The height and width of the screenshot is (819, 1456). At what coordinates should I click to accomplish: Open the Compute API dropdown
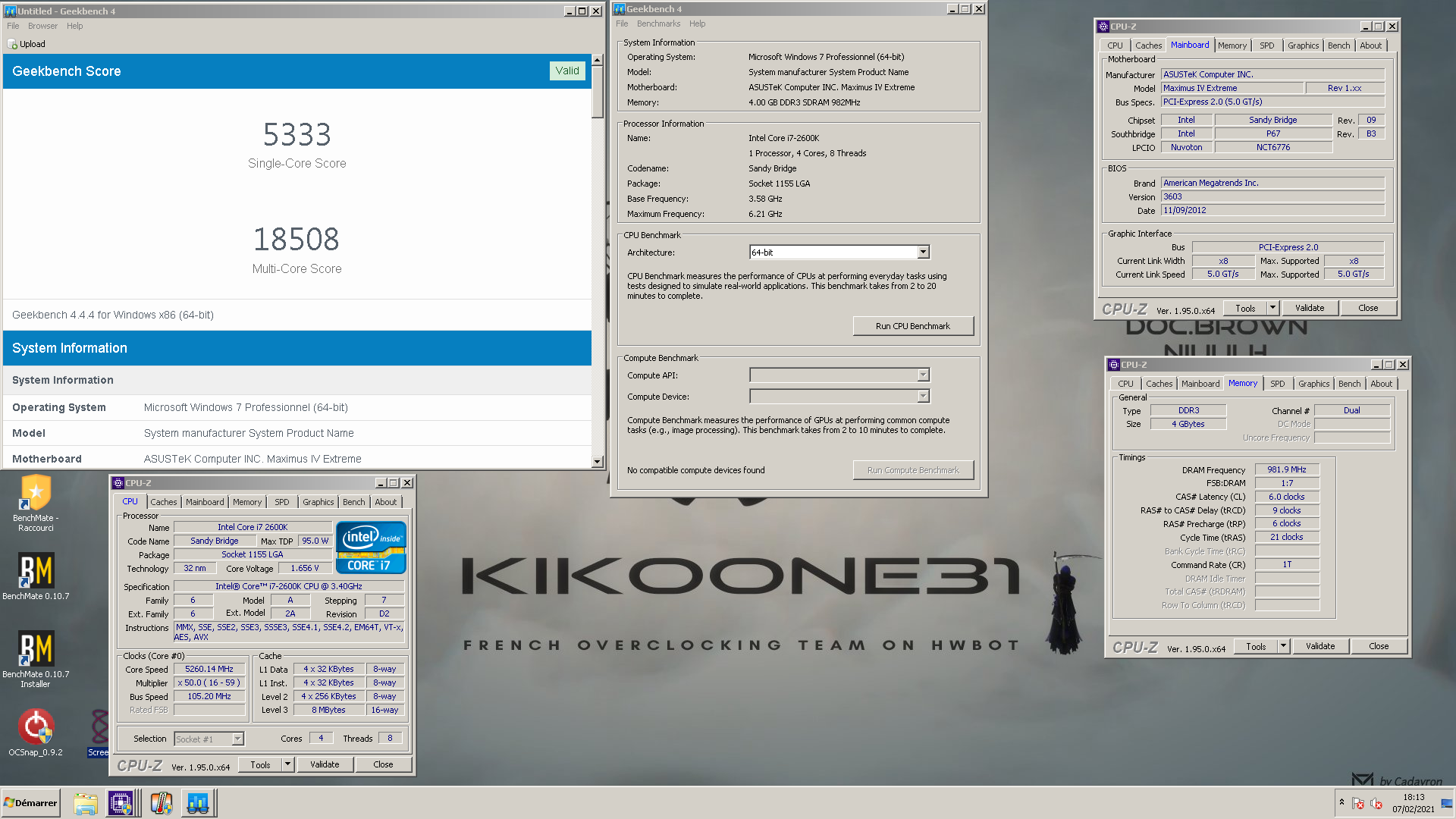pyautogui.click(x=923, y=375)
